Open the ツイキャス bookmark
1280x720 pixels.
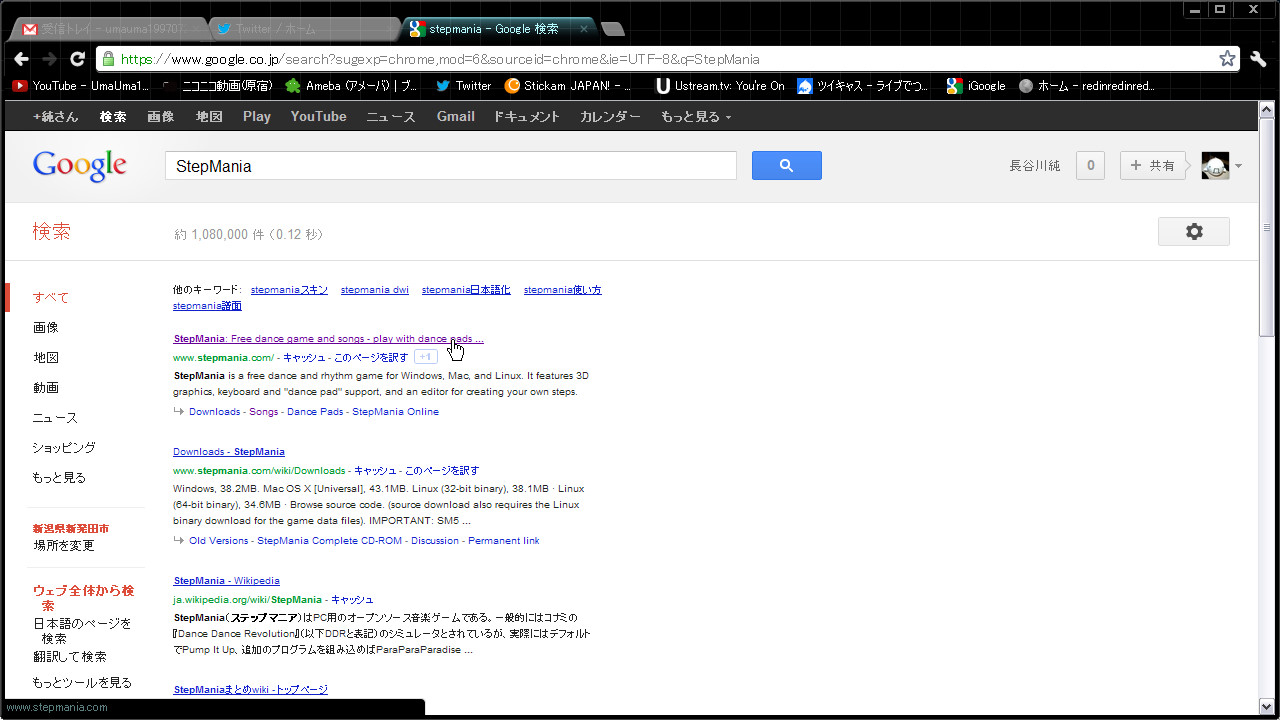(x=863, y=86)
